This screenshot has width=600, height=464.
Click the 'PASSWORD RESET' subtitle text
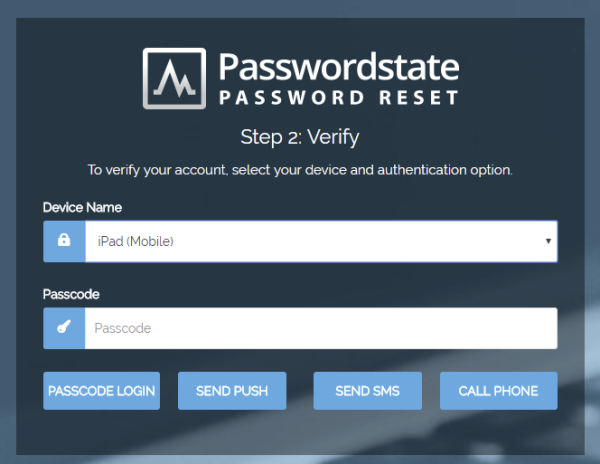[339, 98]
